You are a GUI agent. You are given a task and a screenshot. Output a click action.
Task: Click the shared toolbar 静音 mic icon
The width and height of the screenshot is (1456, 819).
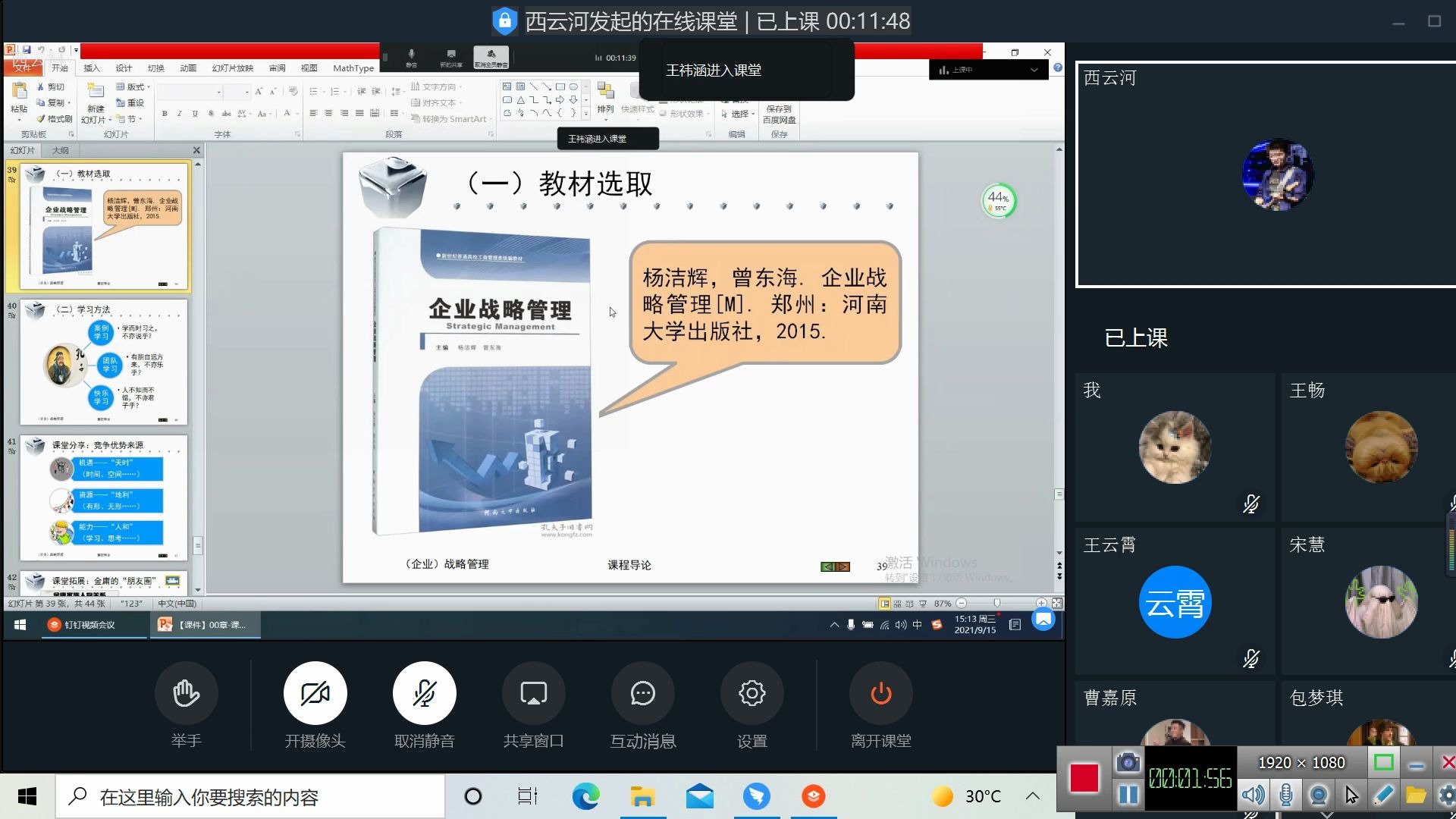412,57
